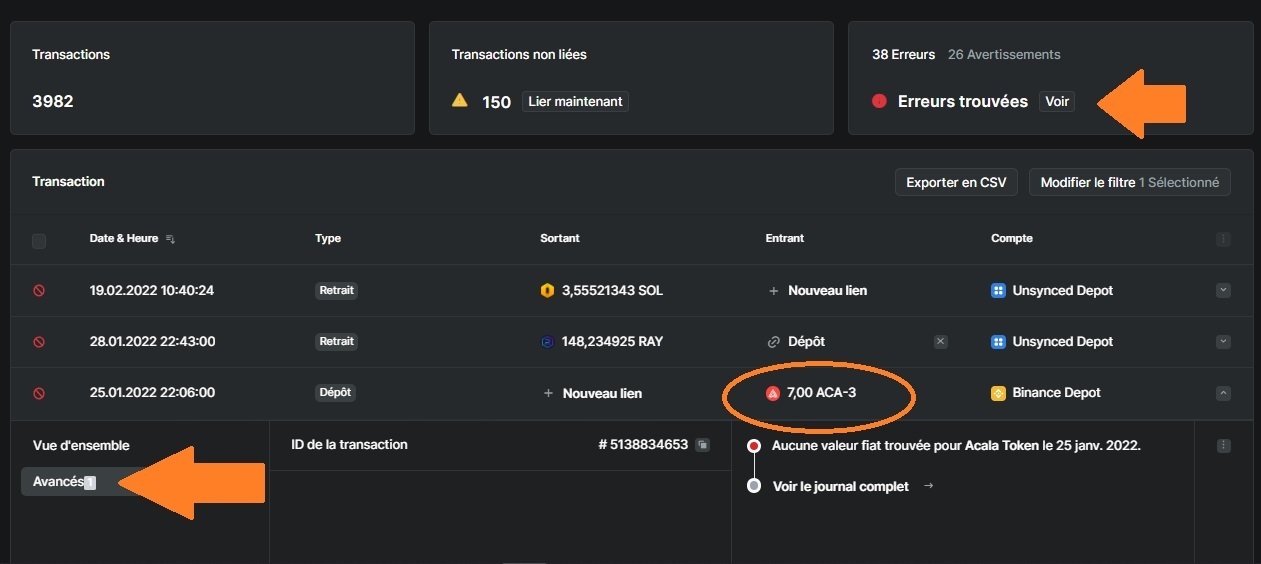This screenshot has width=1261, height=564.
Task: Remove the Dépôt link with the X
Action: (940, 342)
